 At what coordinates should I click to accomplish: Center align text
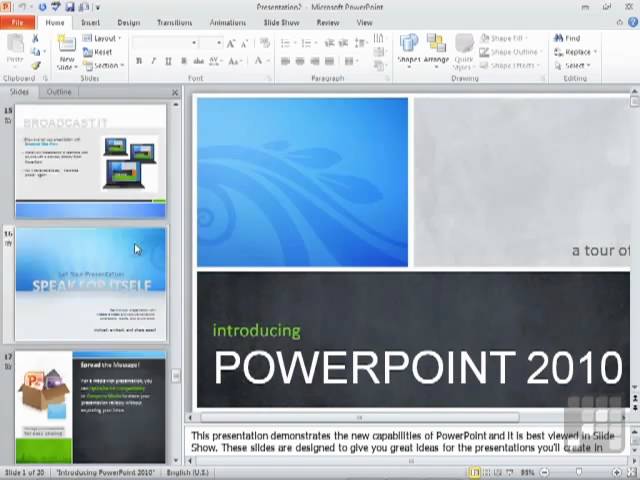pyautogui.click(x=300, y=61)
